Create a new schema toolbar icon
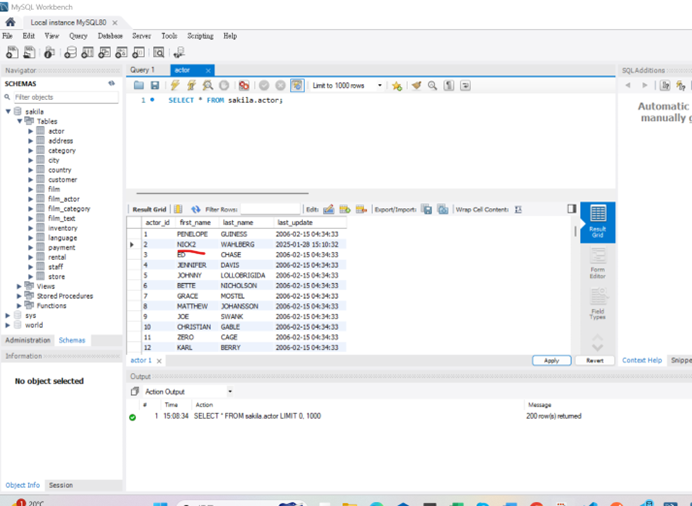692x506 pixels. (70, 52)
